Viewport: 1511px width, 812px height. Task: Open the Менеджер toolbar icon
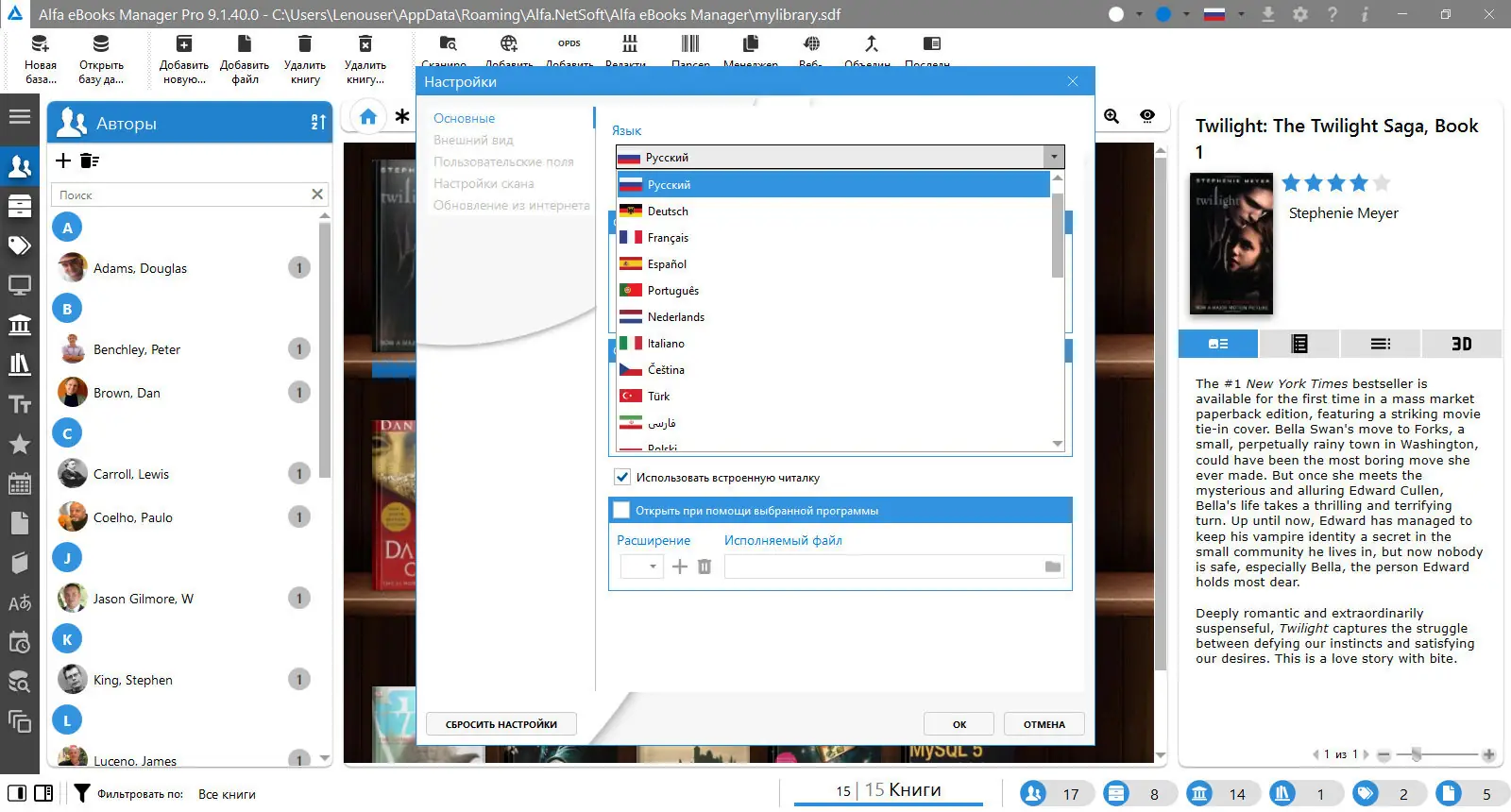pos(751,43)
